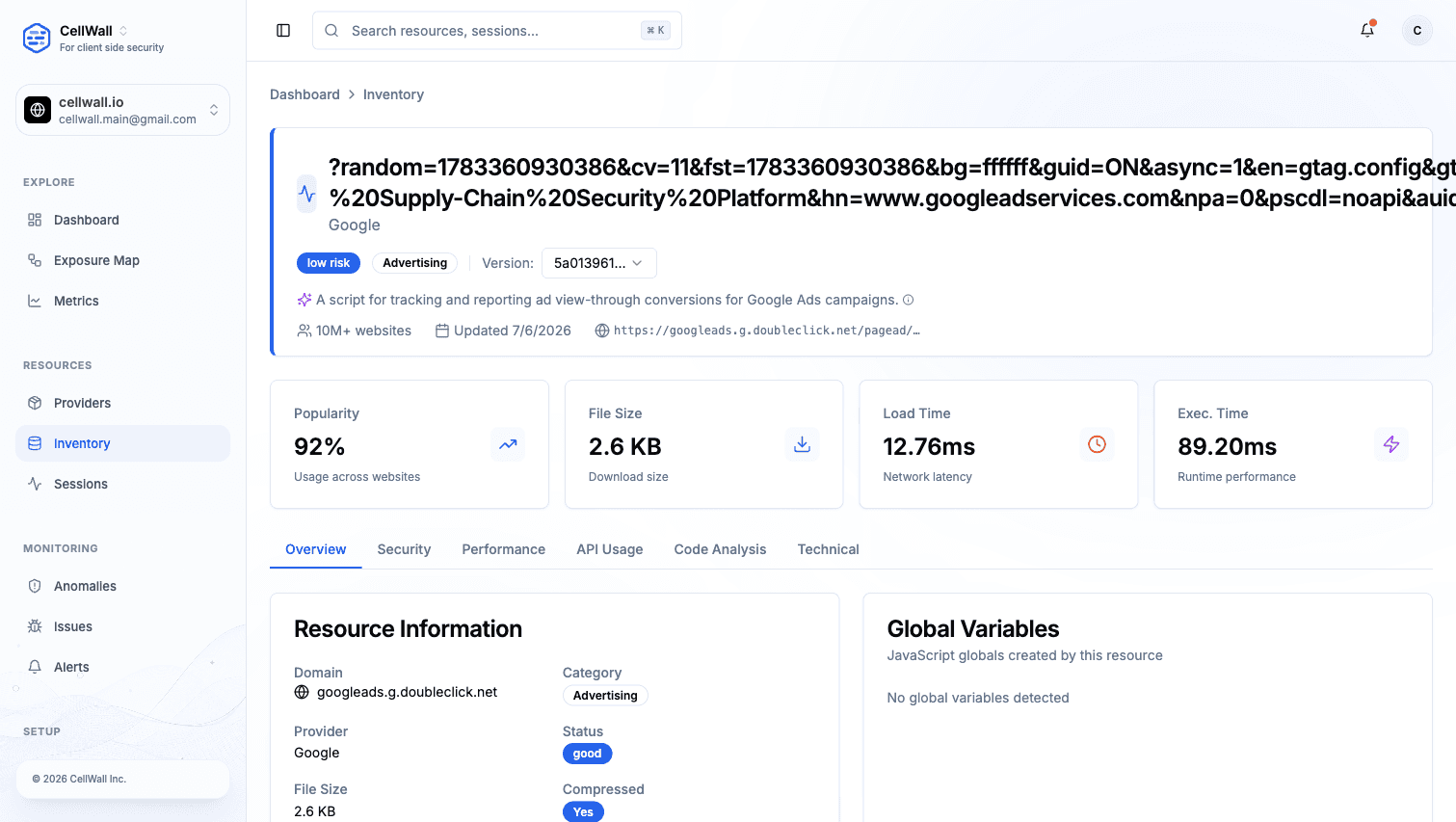
Task: Toggle the sidebar panel icon
Action: coord(283,31)
